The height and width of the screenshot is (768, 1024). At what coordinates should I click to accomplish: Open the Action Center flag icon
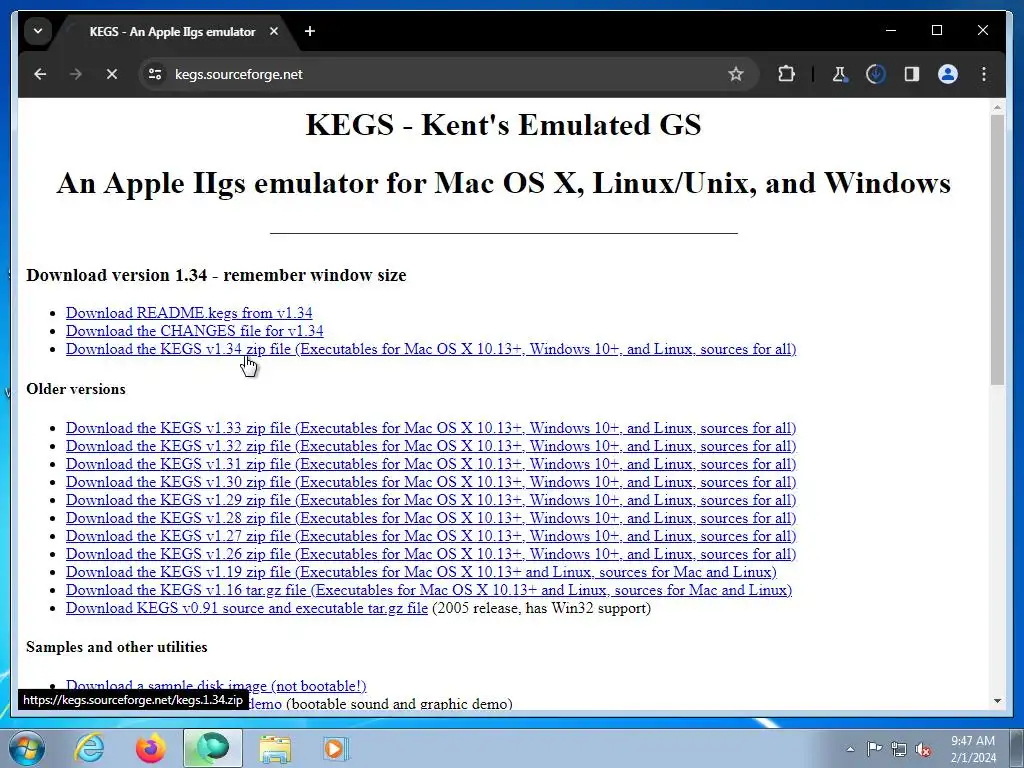(874, 749)
